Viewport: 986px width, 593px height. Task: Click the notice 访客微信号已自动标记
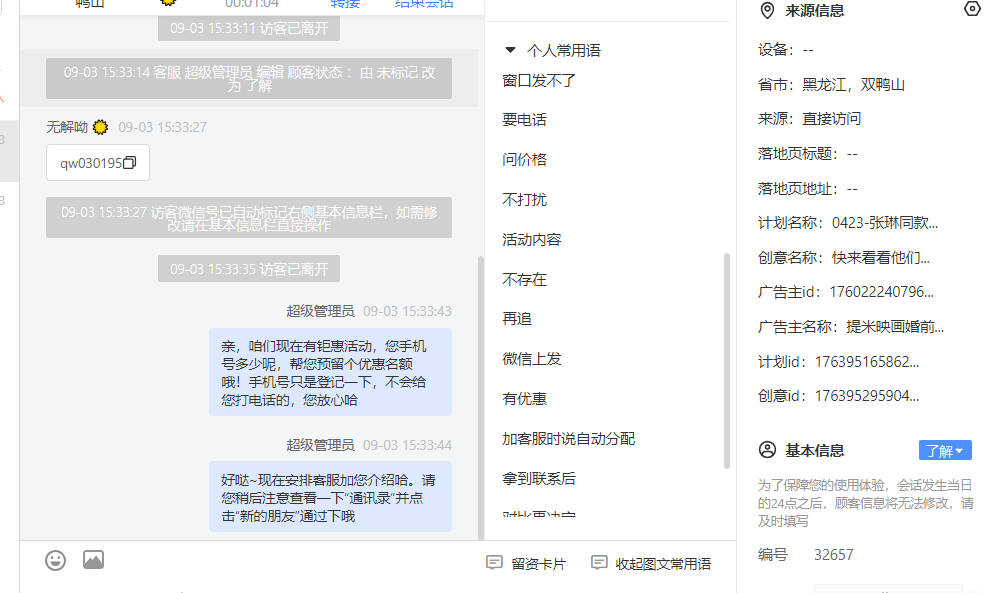click(249, 218)
